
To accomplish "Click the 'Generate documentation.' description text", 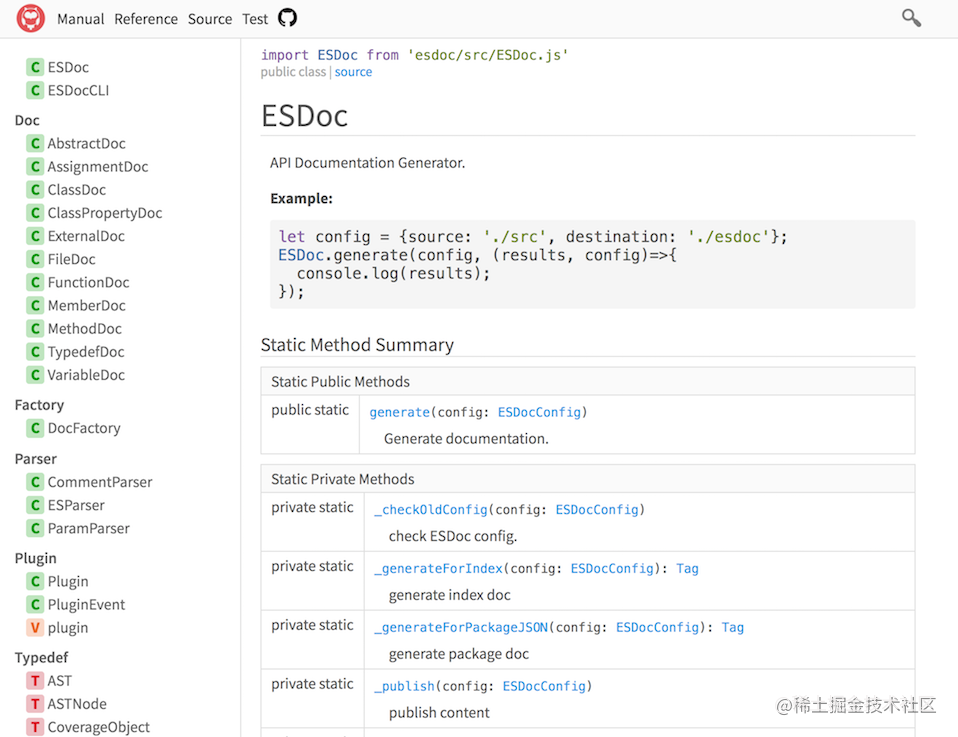I will [x=466, y=439].
